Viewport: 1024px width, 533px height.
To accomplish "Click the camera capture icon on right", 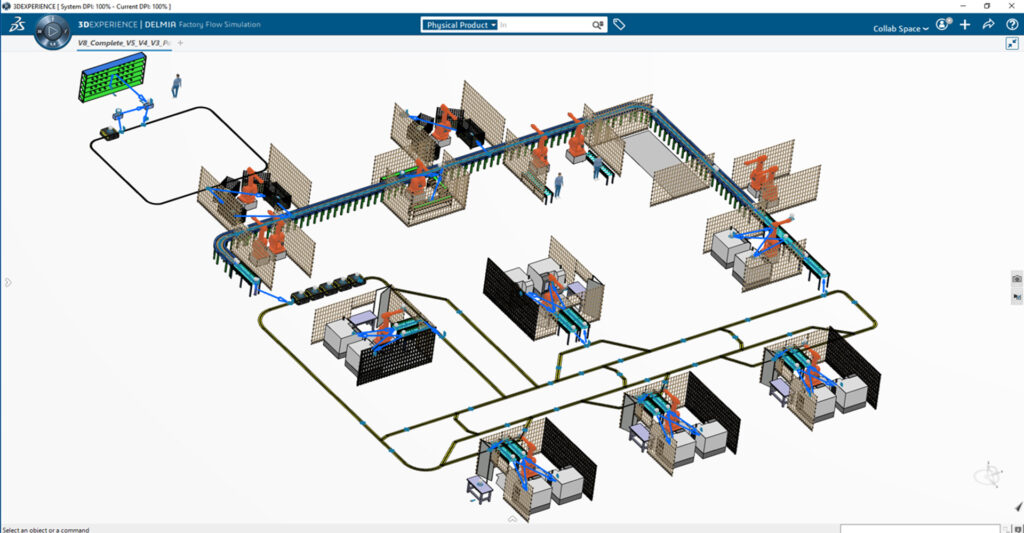I will 1017,279.
